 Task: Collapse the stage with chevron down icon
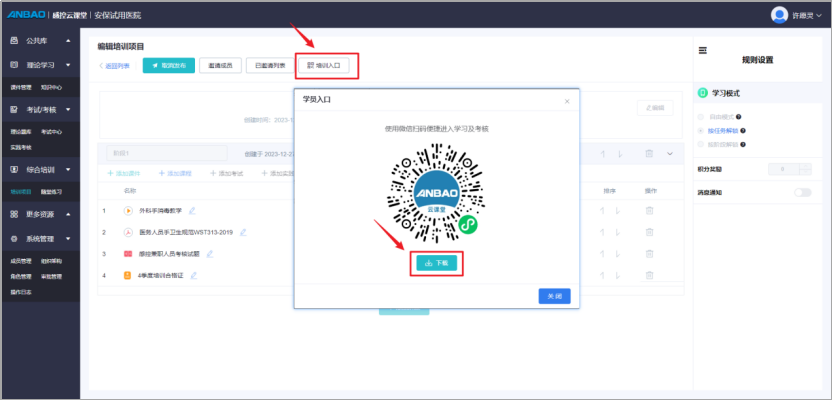tap(670, 153)
